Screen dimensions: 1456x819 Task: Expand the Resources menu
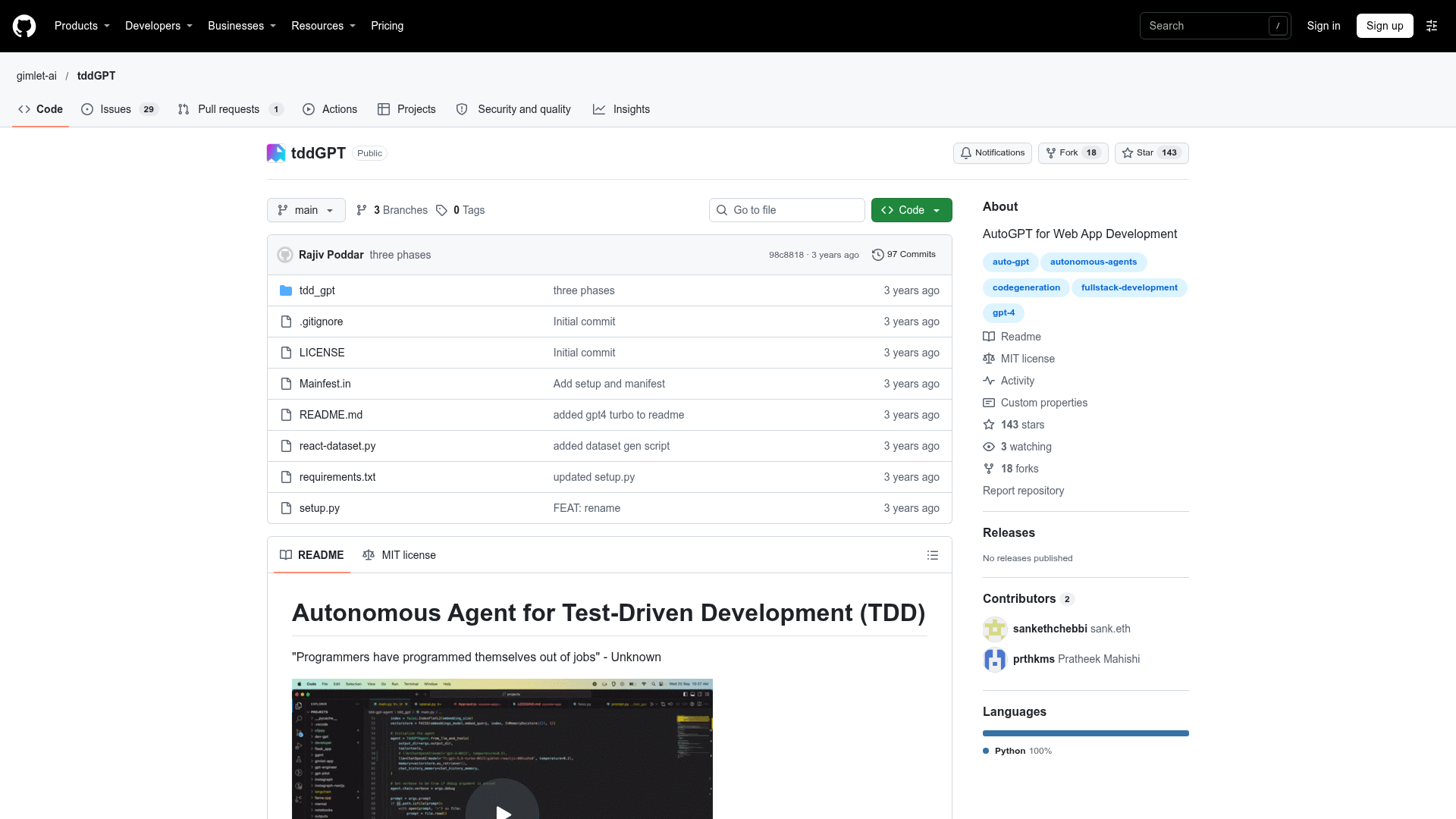coord(323,26)
